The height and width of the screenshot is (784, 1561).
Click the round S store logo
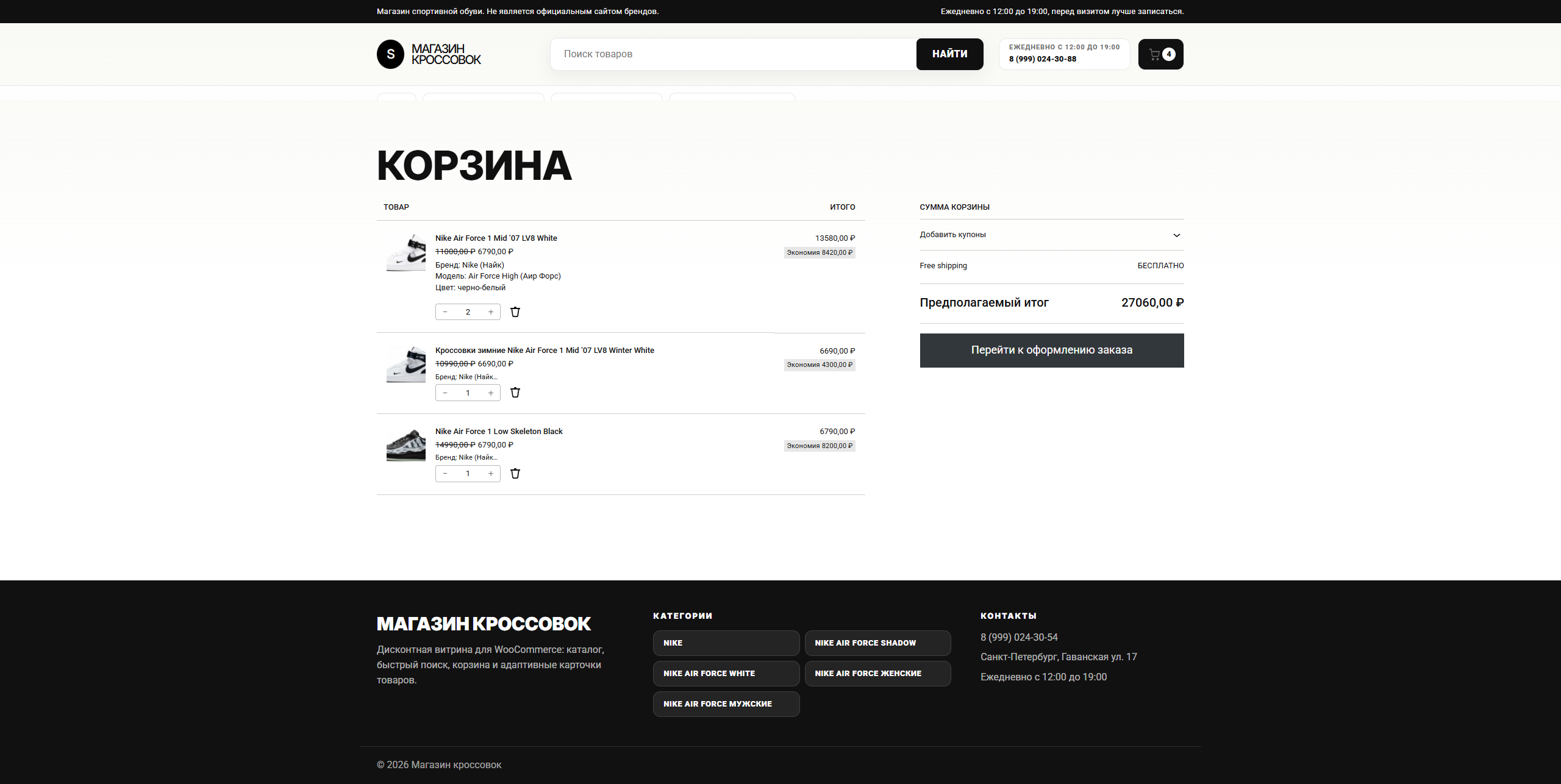[390, 54]
